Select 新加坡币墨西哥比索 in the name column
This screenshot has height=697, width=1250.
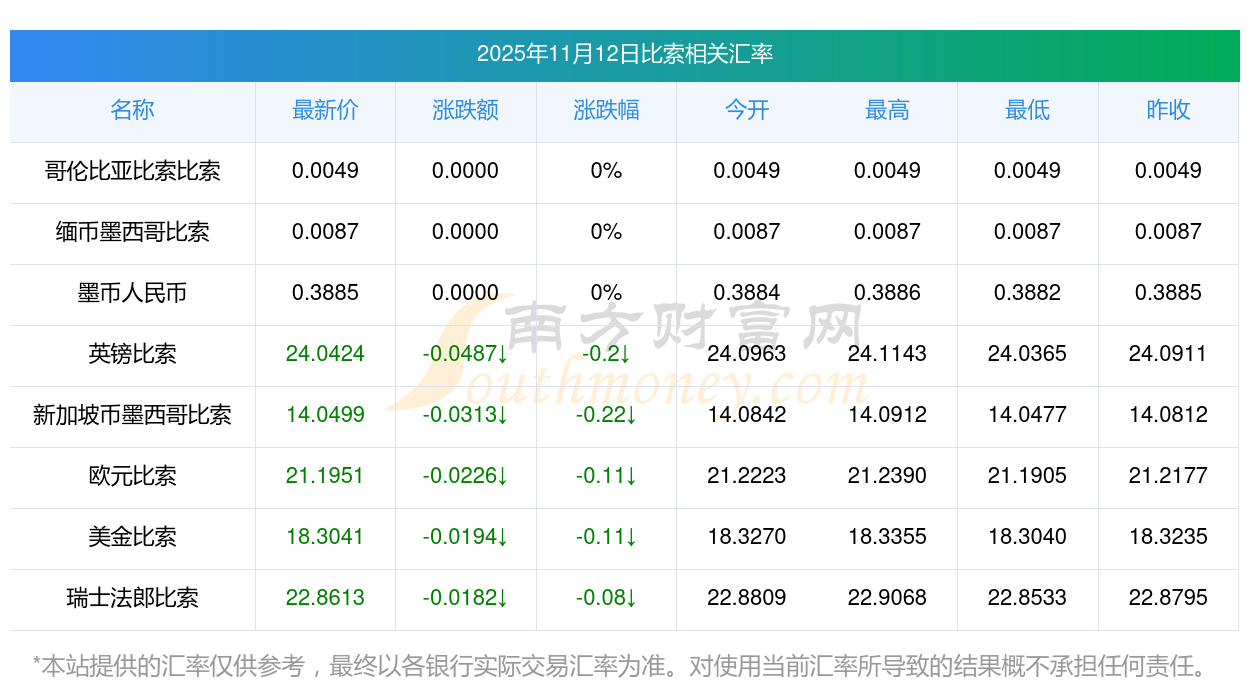132,415
